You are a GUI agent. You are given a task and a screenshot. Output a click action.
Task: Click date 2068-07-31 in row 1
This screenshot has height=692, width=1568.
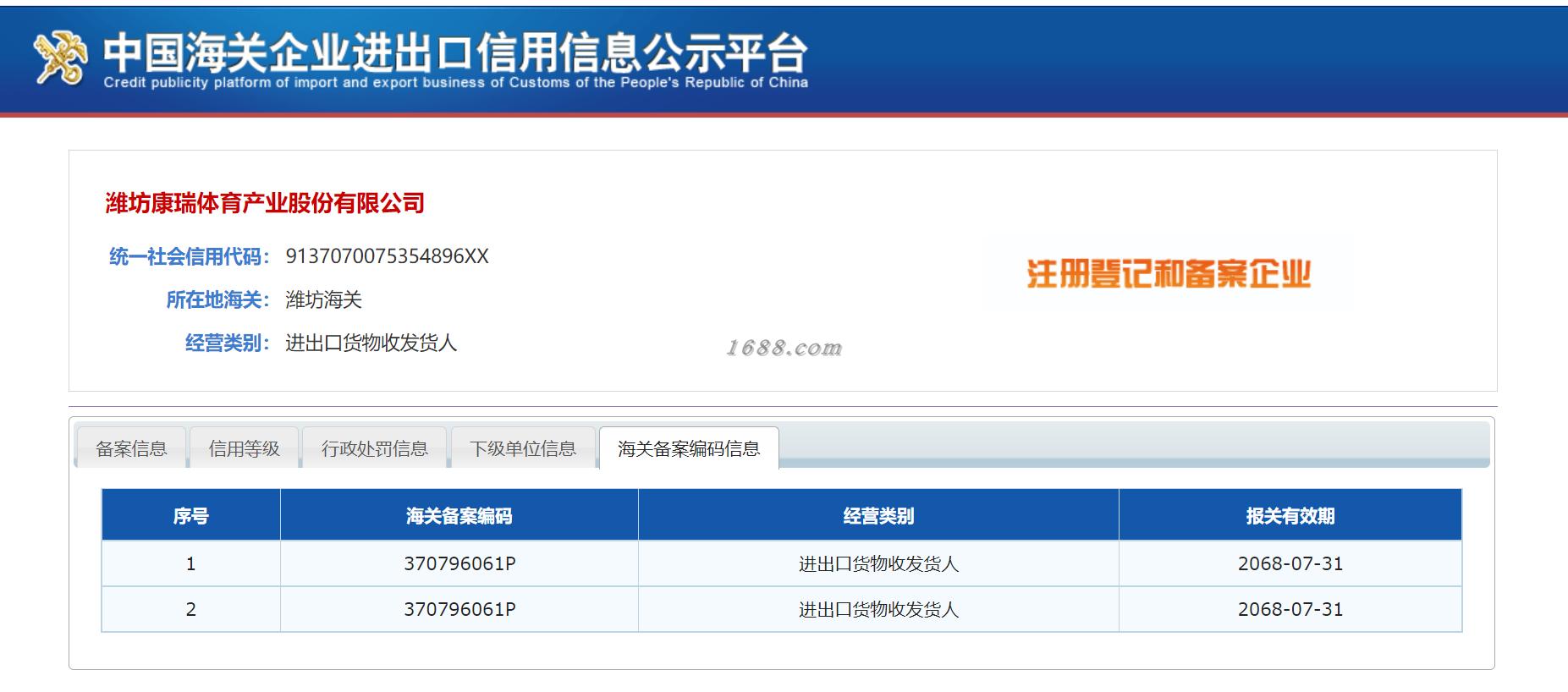(1290, 563)
